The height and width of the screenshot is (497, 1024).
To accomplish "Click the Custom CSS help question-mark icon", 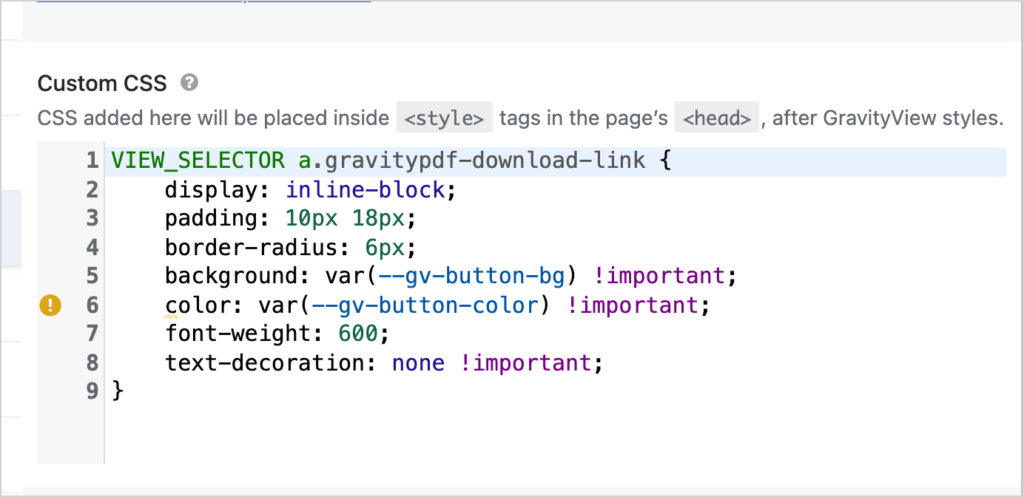I will coord(189,83).
